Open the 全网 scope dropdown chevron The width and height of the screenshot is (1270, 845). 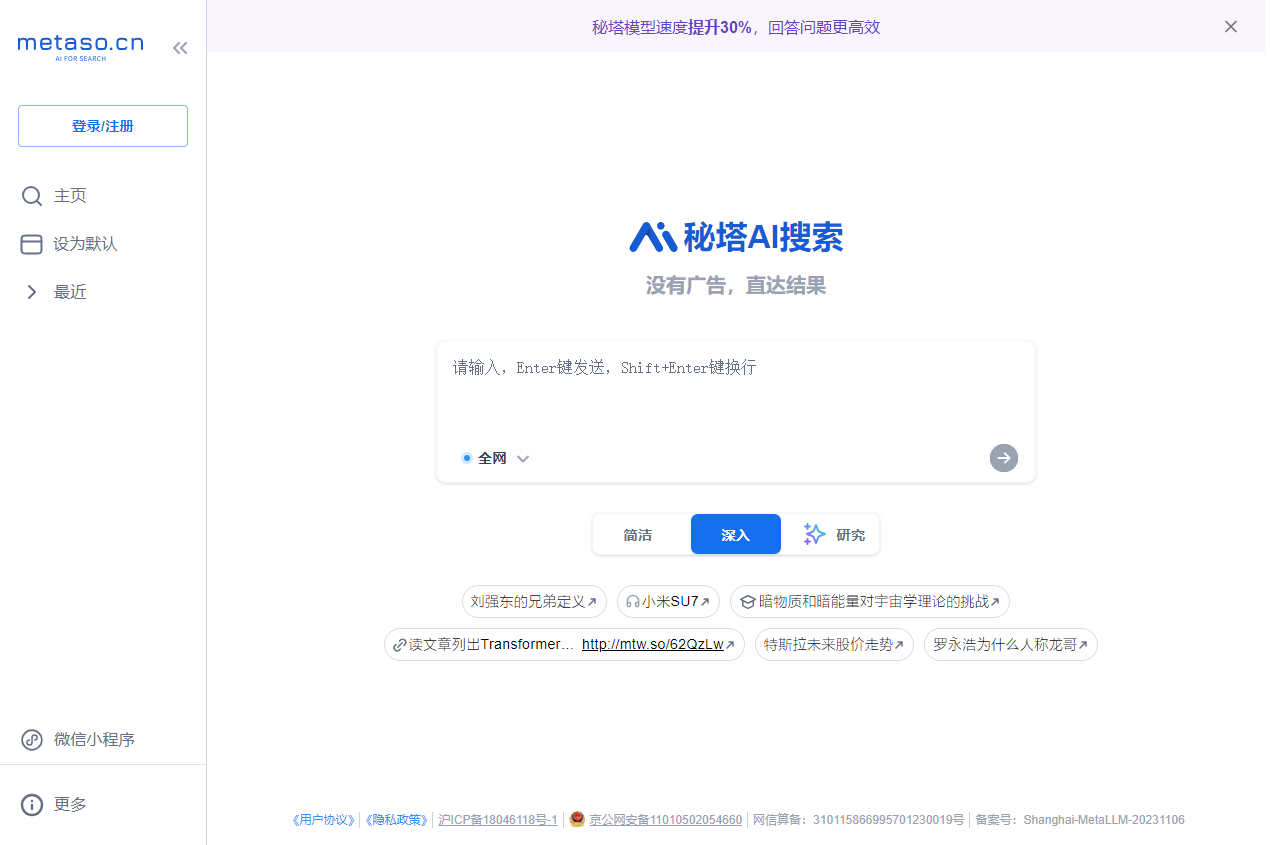click(522, 459)
